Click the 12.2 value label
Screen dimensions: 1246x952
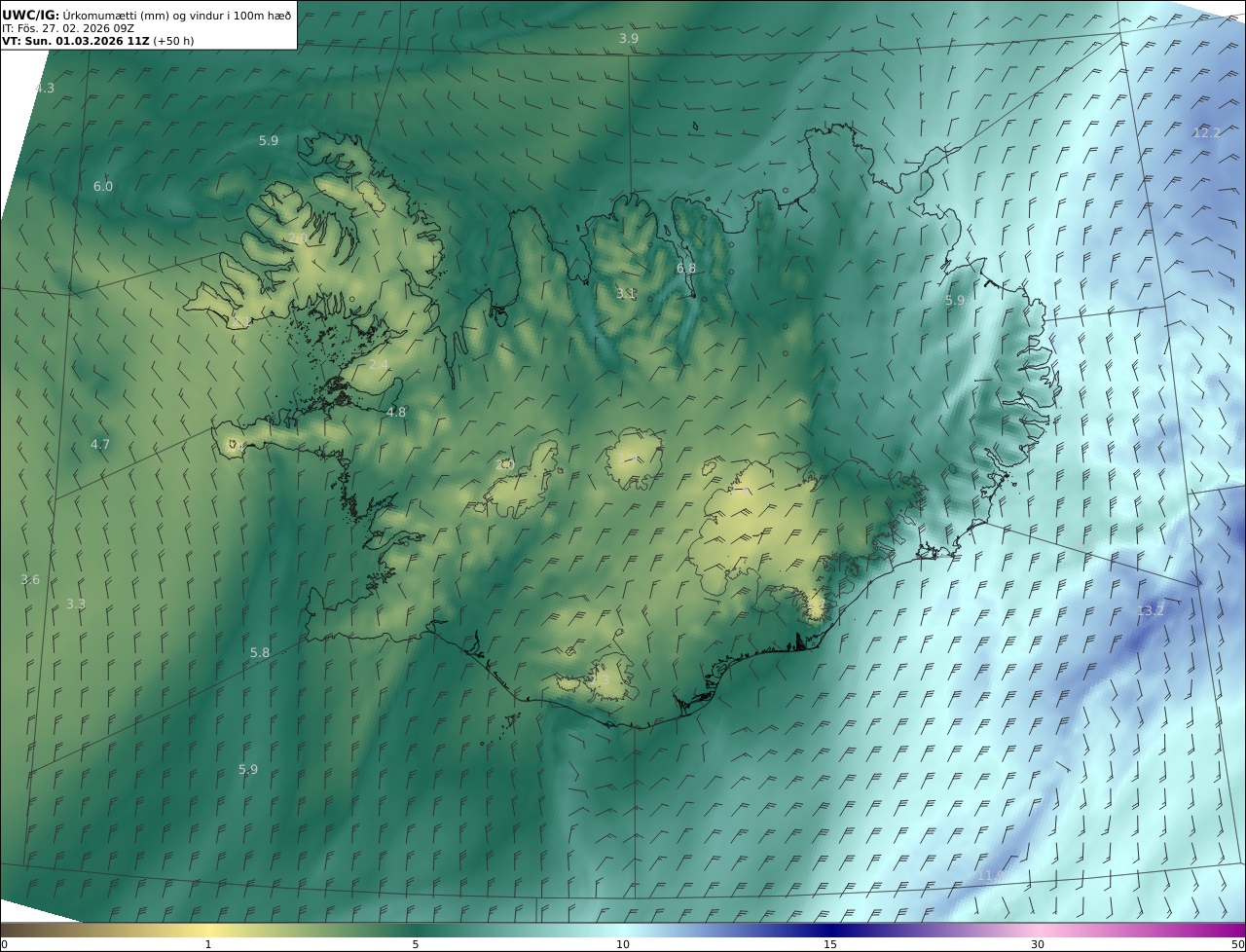click(x=1207, y=133)
